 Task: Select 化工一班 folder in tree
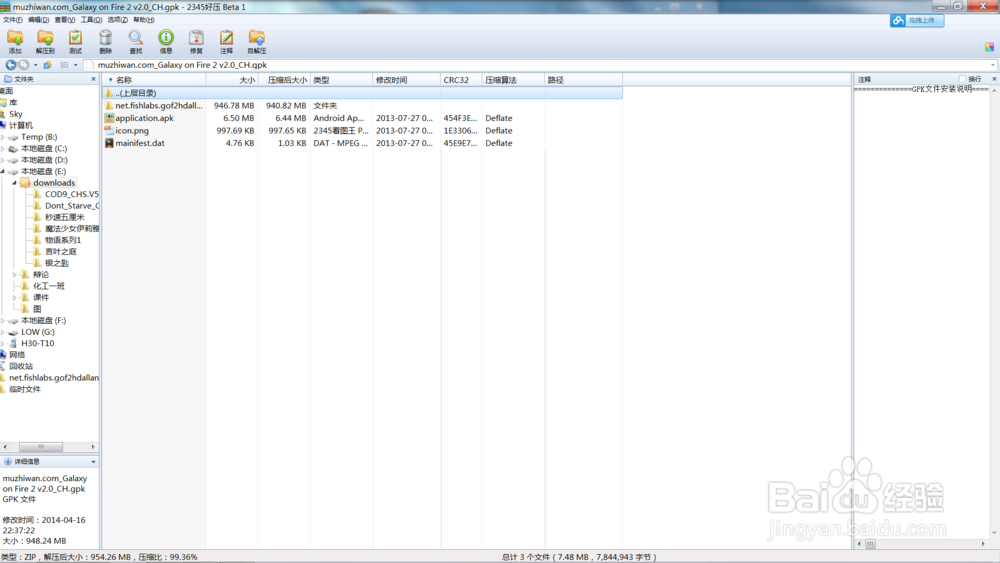pos(43,286)
